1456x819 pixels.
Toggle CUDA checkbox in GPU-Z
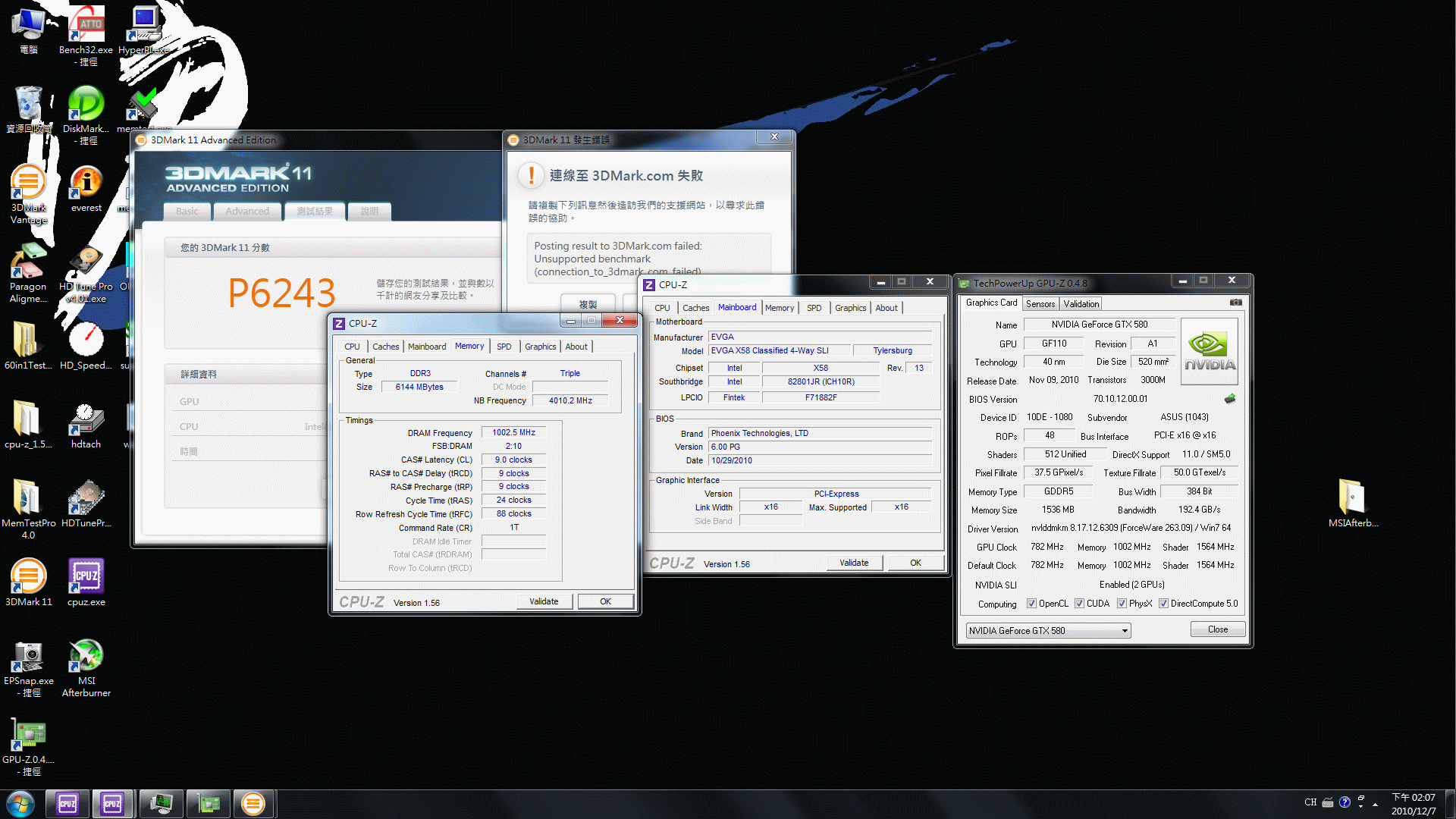1079,604
